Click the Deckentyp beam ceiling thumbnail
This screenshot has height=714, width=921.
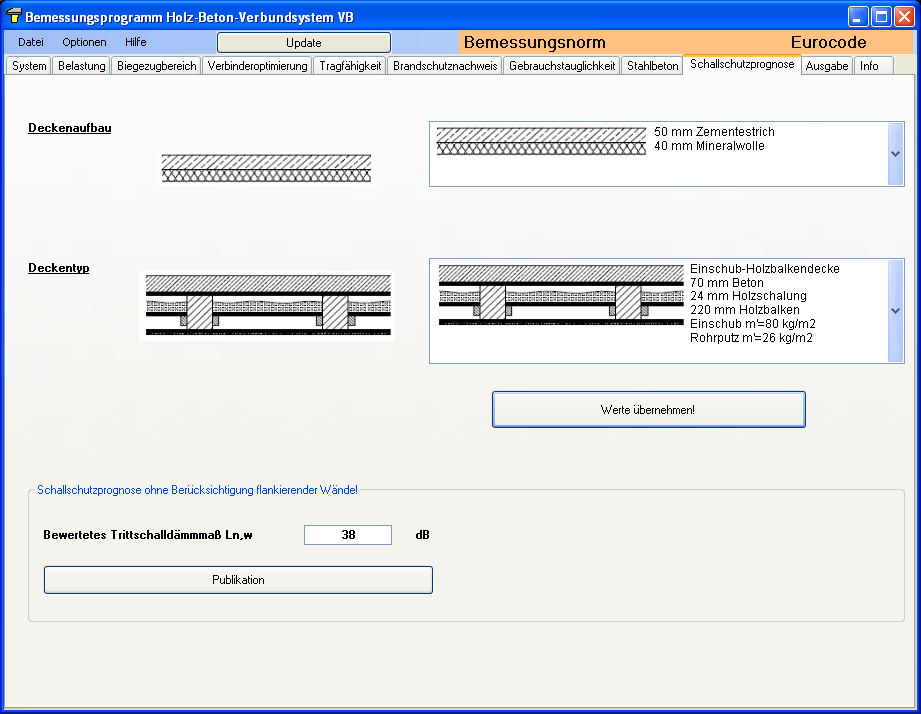(266, 305)
